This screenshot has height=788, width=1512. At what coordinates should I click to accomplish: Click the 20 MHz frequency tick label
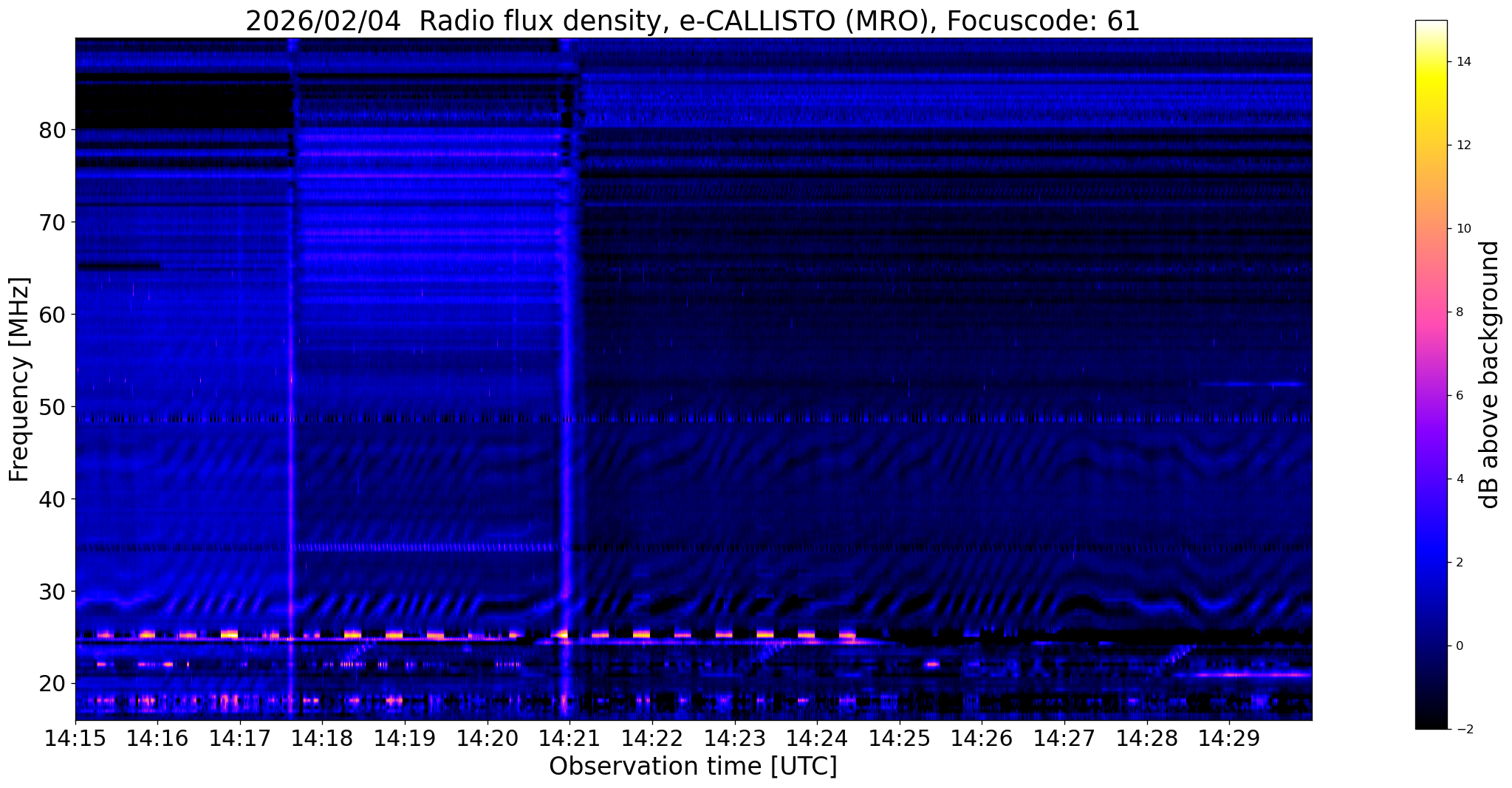pyautogui.click(x=51, y=684)
